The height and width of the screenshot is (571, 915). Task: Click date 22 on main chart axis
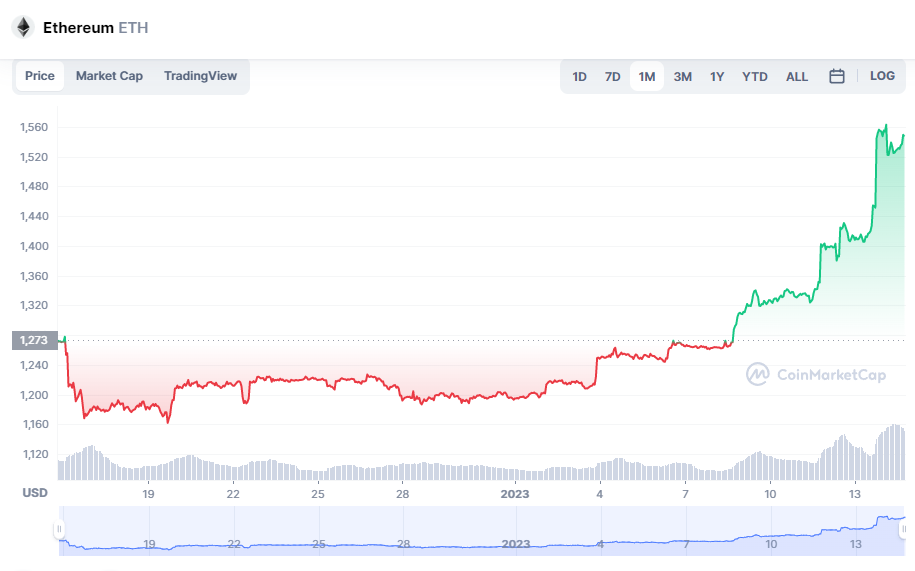[233, 494]
